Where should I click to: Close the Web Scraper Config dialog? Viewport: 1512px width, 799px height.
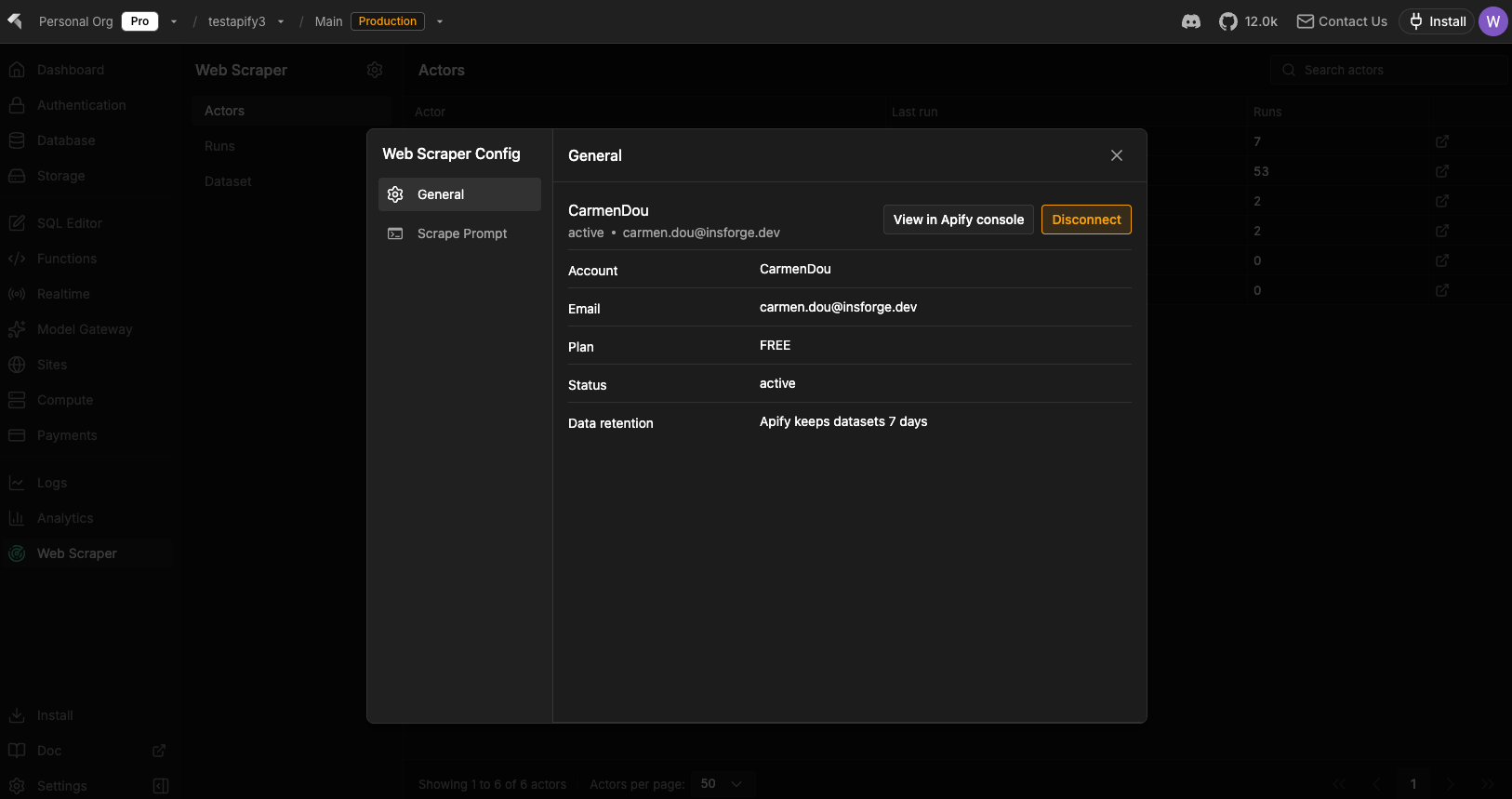(1117, 155)
